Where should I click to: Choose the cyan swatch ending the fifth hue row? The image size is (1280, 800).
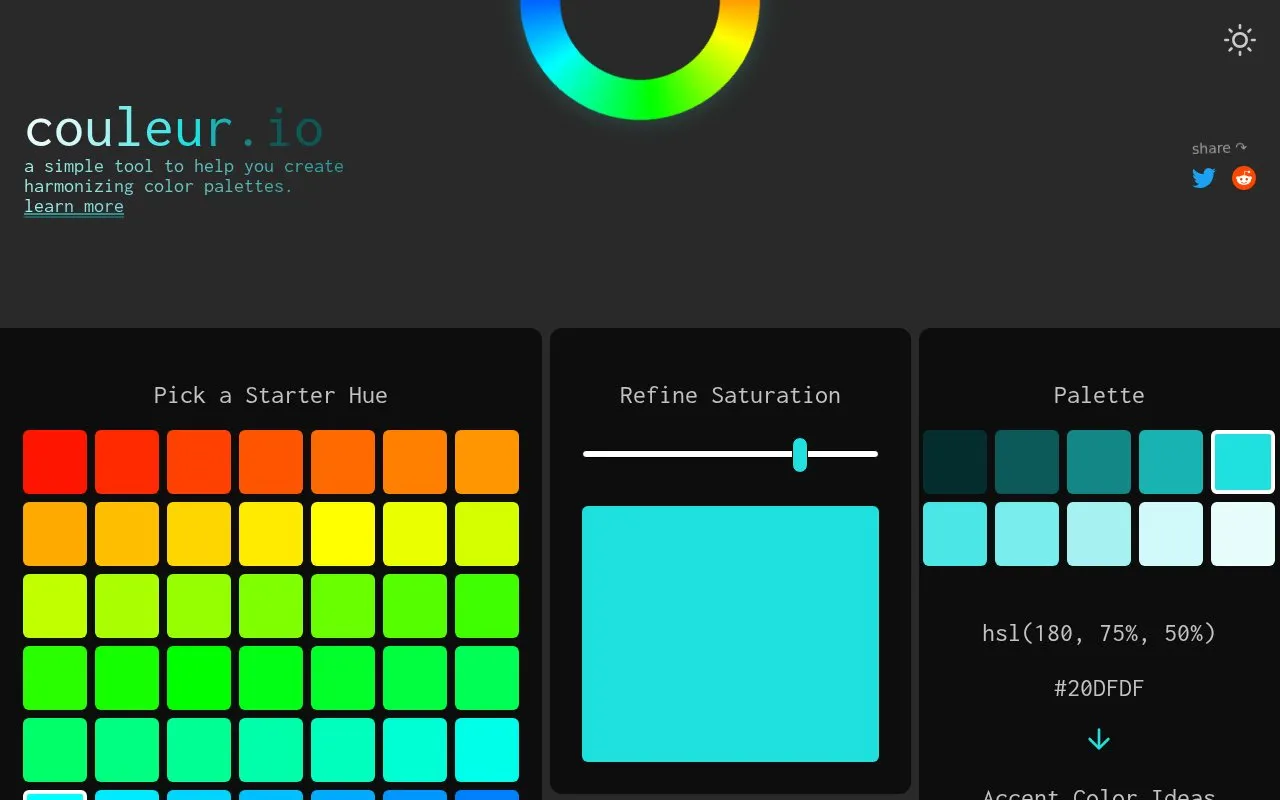[x=487, y=750]
